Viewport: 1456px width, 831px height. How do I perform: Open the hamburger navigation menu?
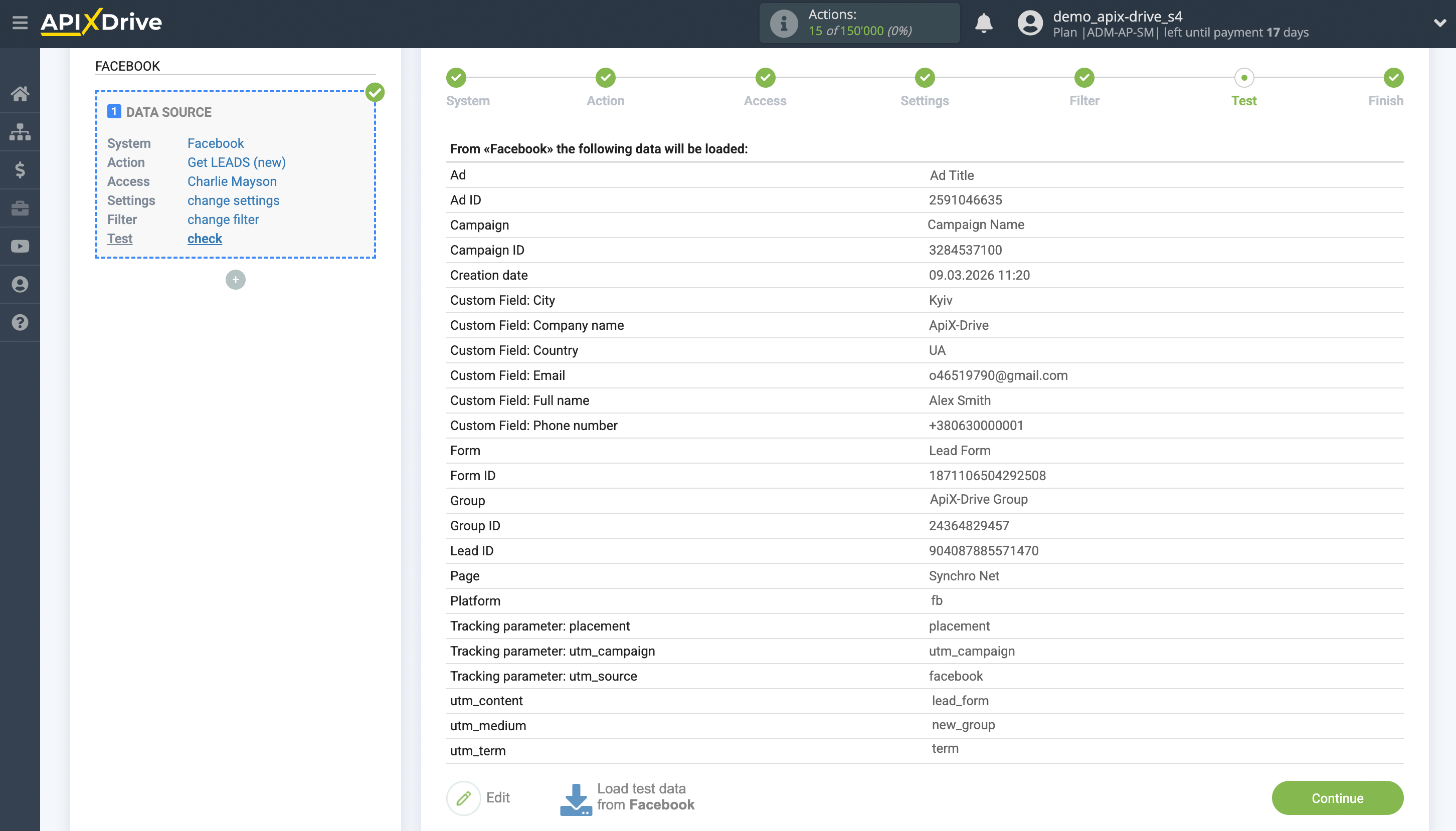[21, 24]
